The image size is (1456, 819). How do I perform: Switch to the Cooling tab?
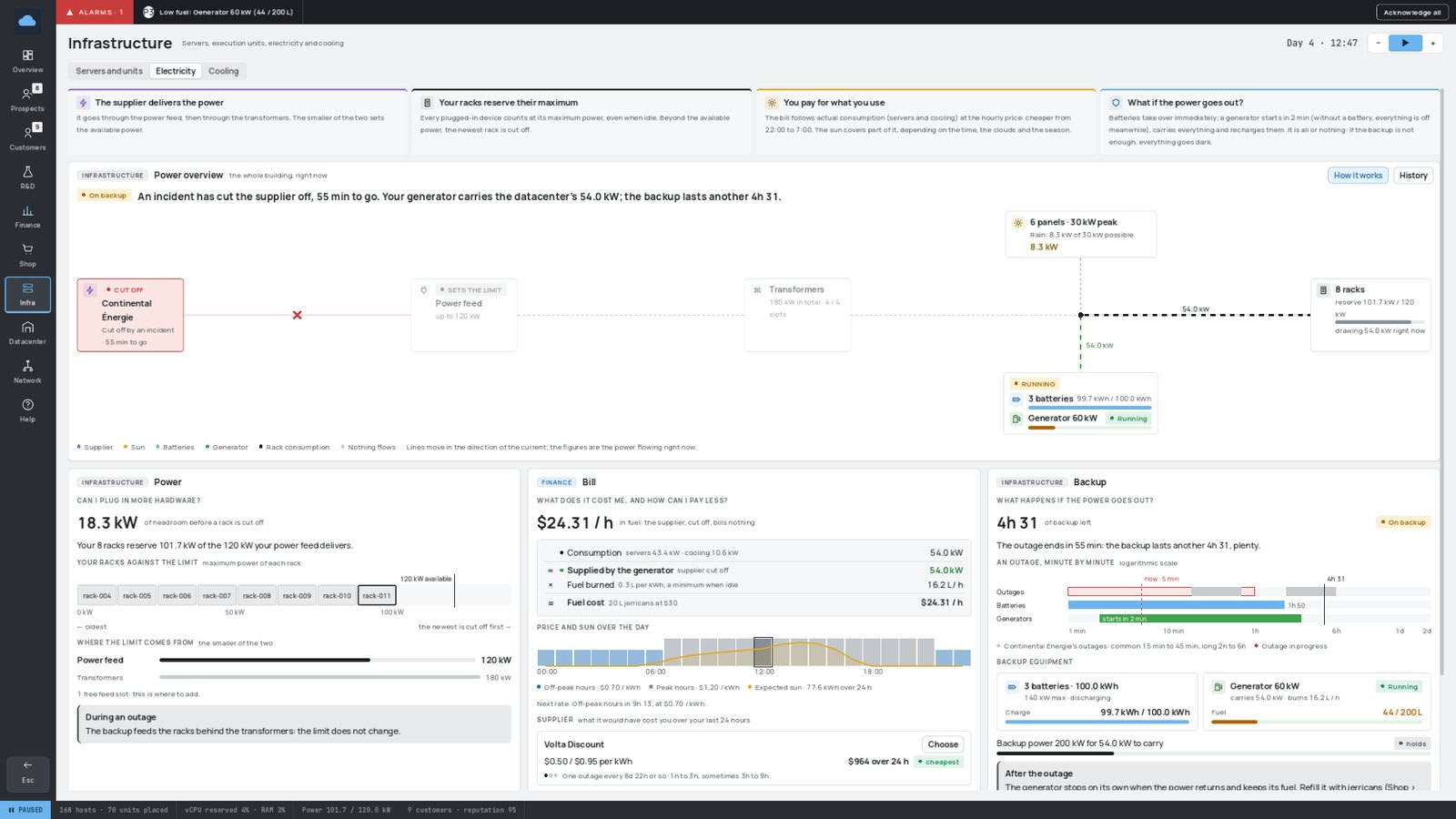point(223,71)
